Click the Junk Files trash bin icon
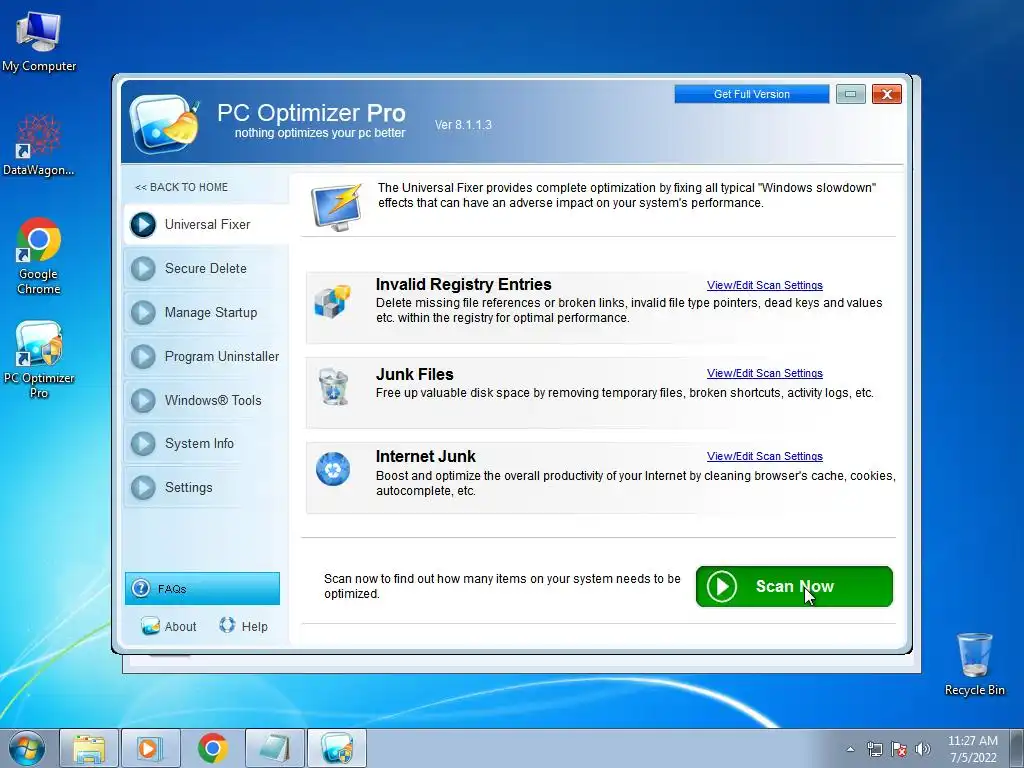The height and width of the screenshot is (768, 1024). tap(333, 386)
